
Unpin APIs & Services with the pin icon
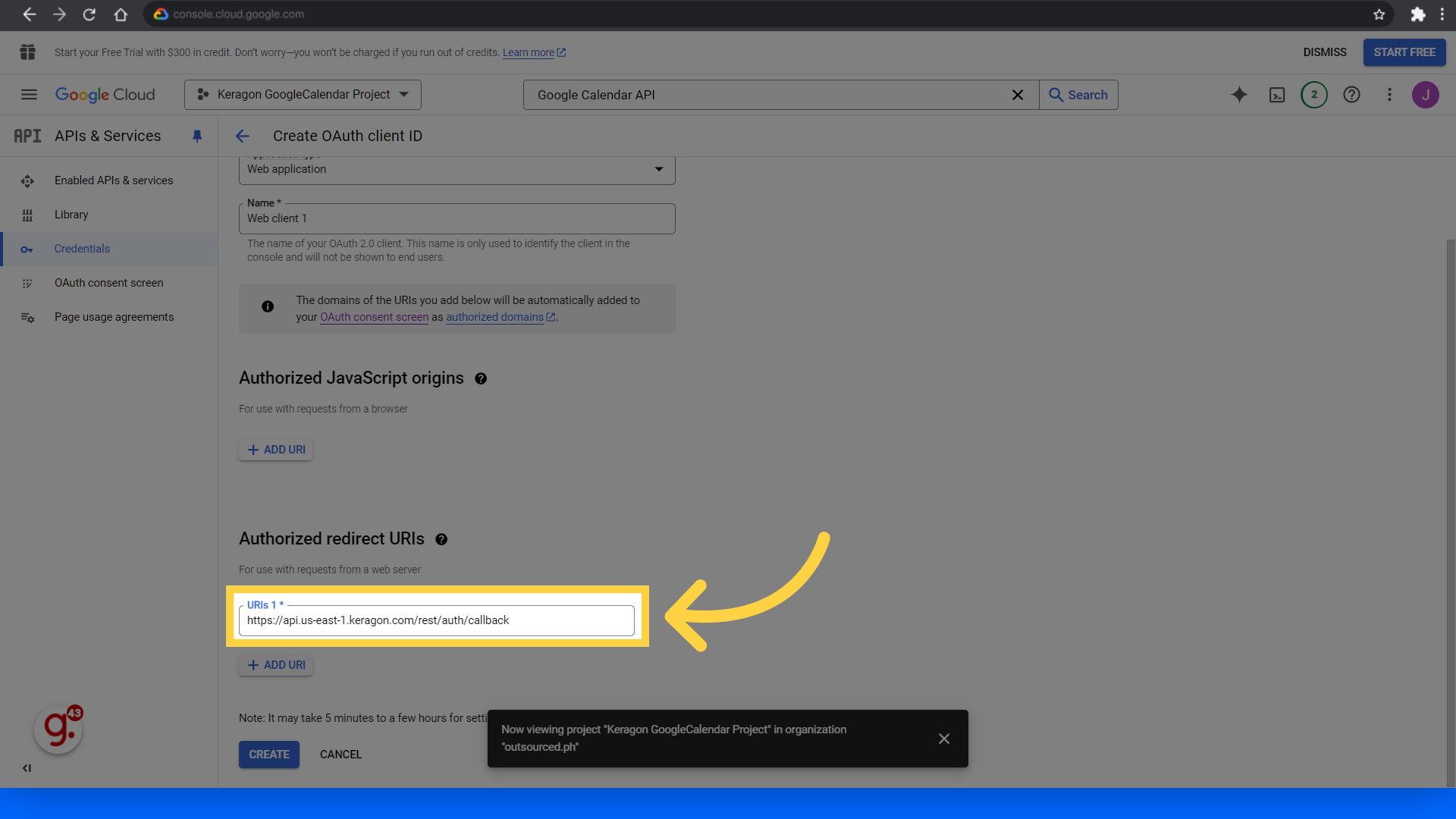[197, 136]
